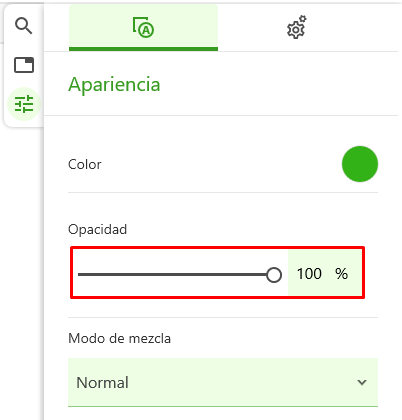Click the middle of the opacity slider track

tap(176, 275)
